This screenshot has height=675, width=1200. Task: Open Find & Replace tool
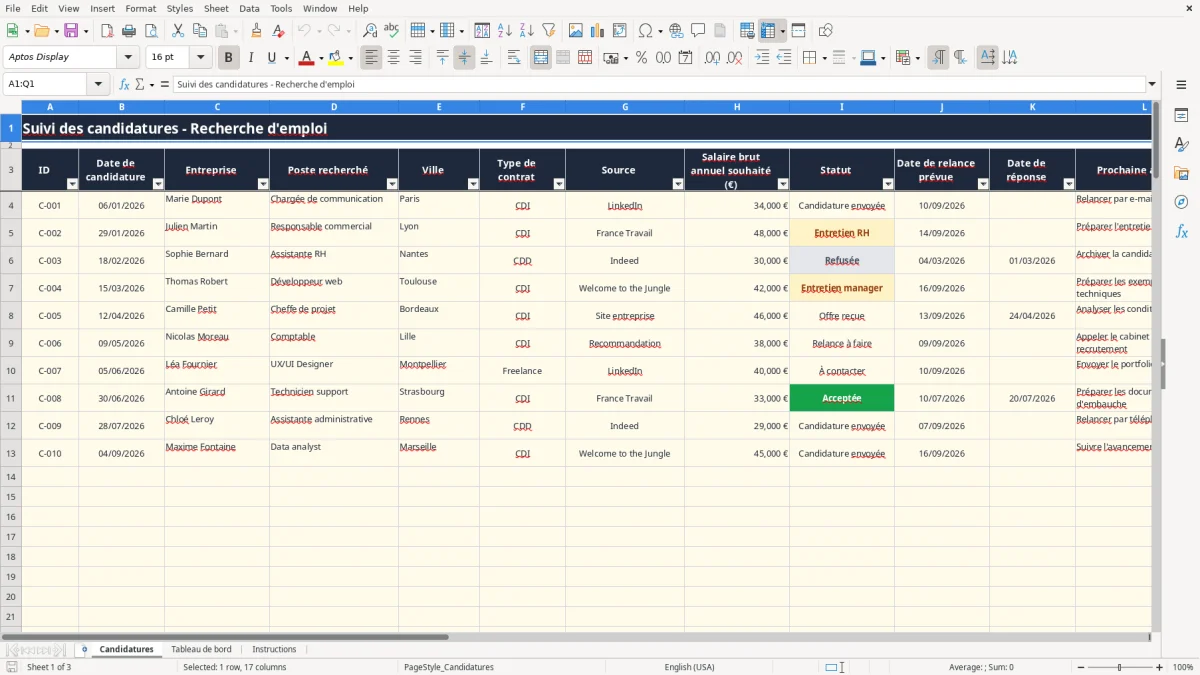coord(370,31)
